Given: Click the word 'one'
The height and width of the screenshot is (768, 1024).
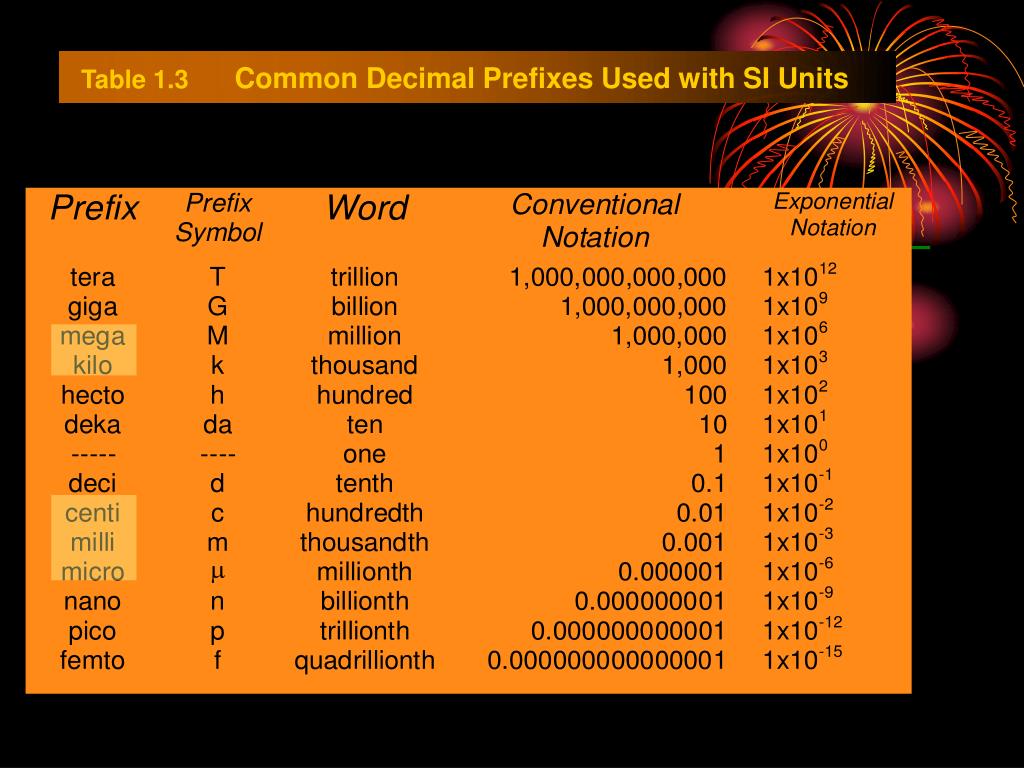Looking at the screenshot, I should [x=364, y=455].
